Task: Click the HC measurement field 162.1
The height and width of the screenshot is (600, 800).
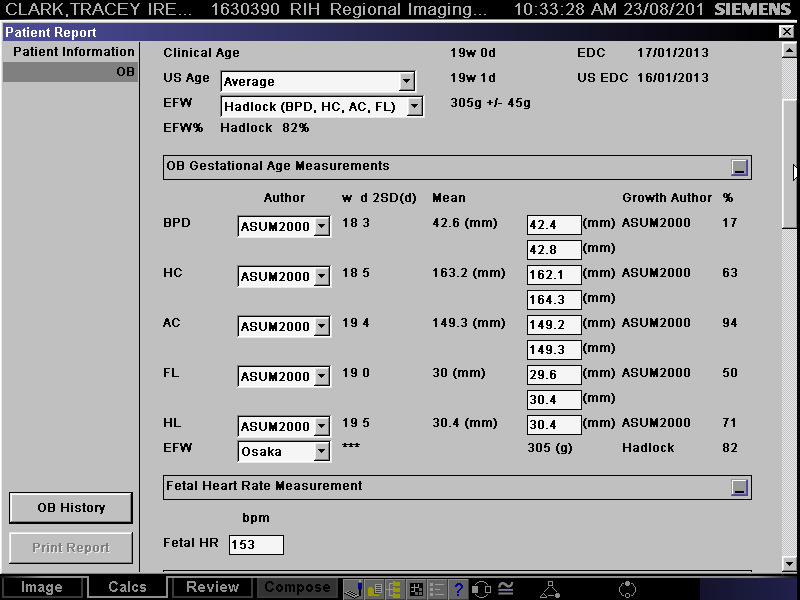Action: pos(554,274)
